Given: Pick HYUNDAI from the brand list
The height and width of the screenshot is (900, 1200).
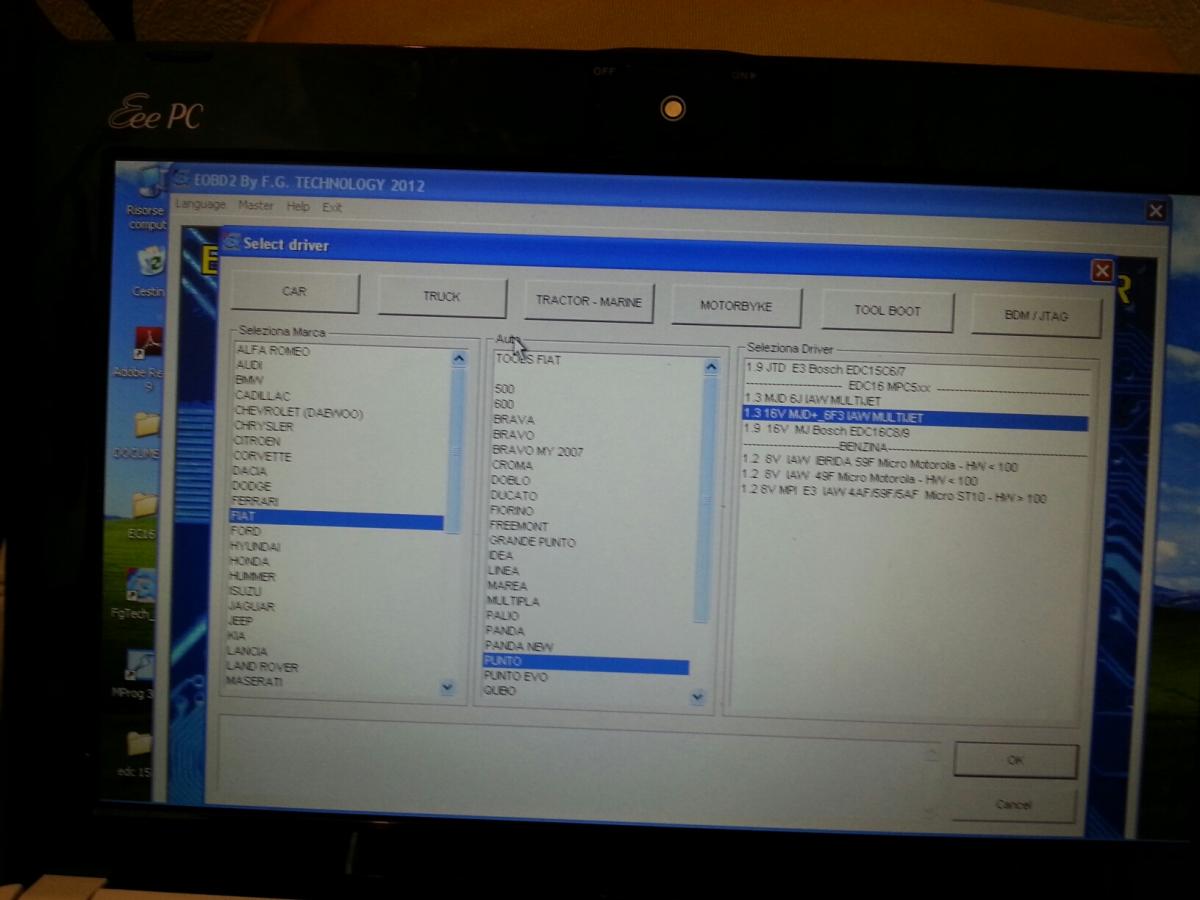Looking at the screenshot, I should (x=255, y=547).
